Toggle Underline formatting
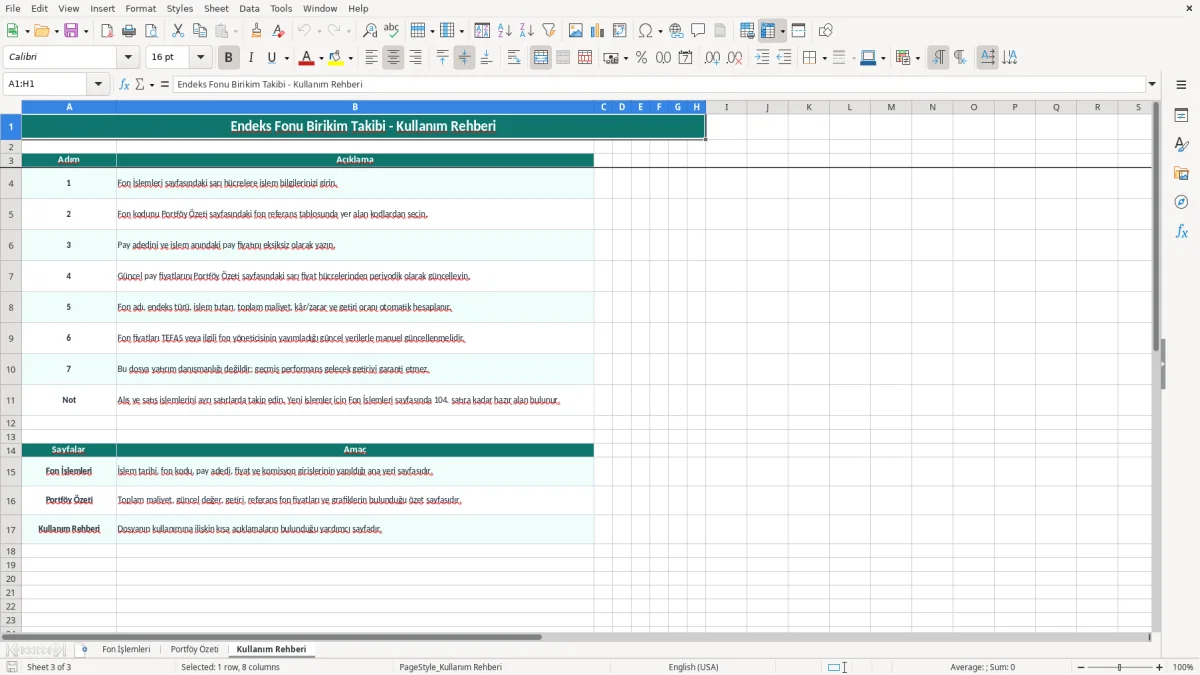Image resolution: width=1200 pixels, height=675 pixels. coord(271,58)
